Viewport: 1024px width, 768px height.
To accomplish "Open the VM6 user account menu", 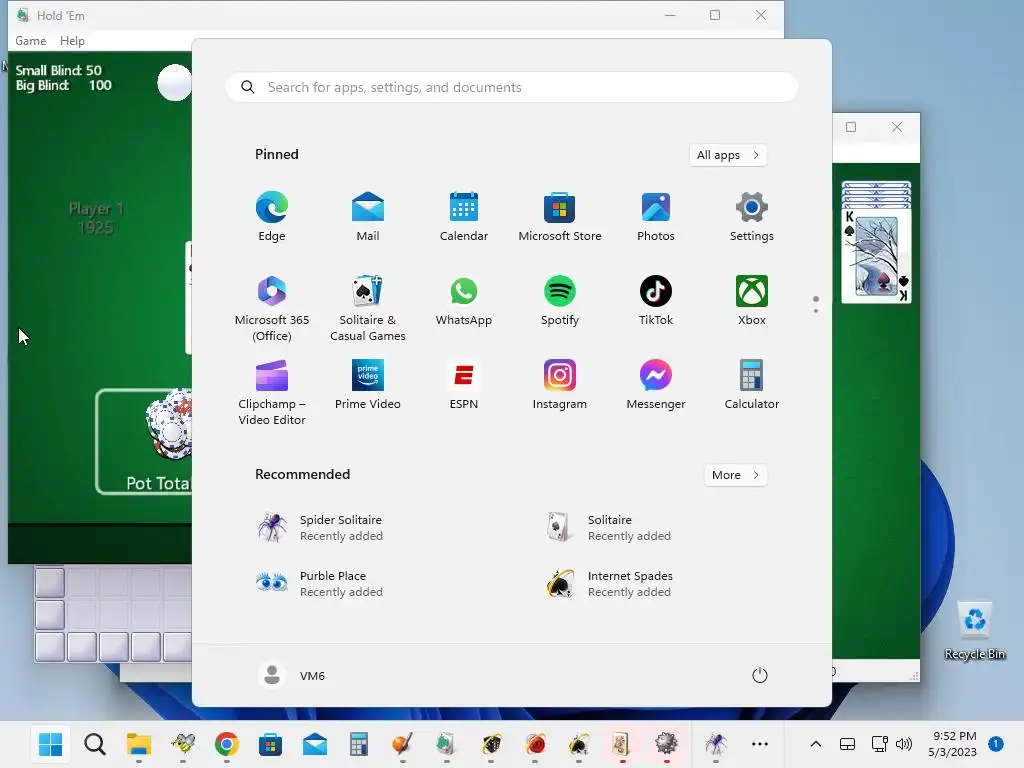I will tap(292, 675).
